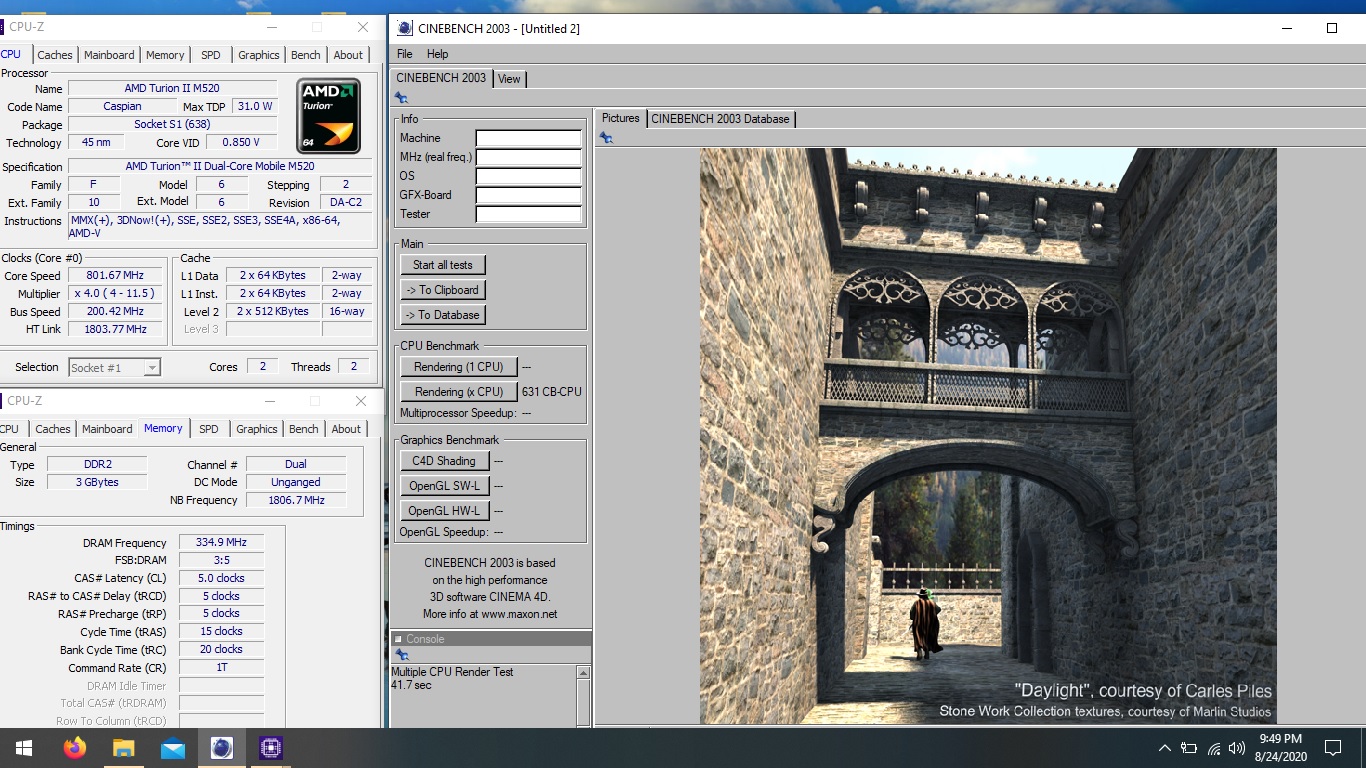Screen dimensions: 1366x768
Task: Click the NB Frequency value 1806.7 MHz
Action: [x=296, y=500]
